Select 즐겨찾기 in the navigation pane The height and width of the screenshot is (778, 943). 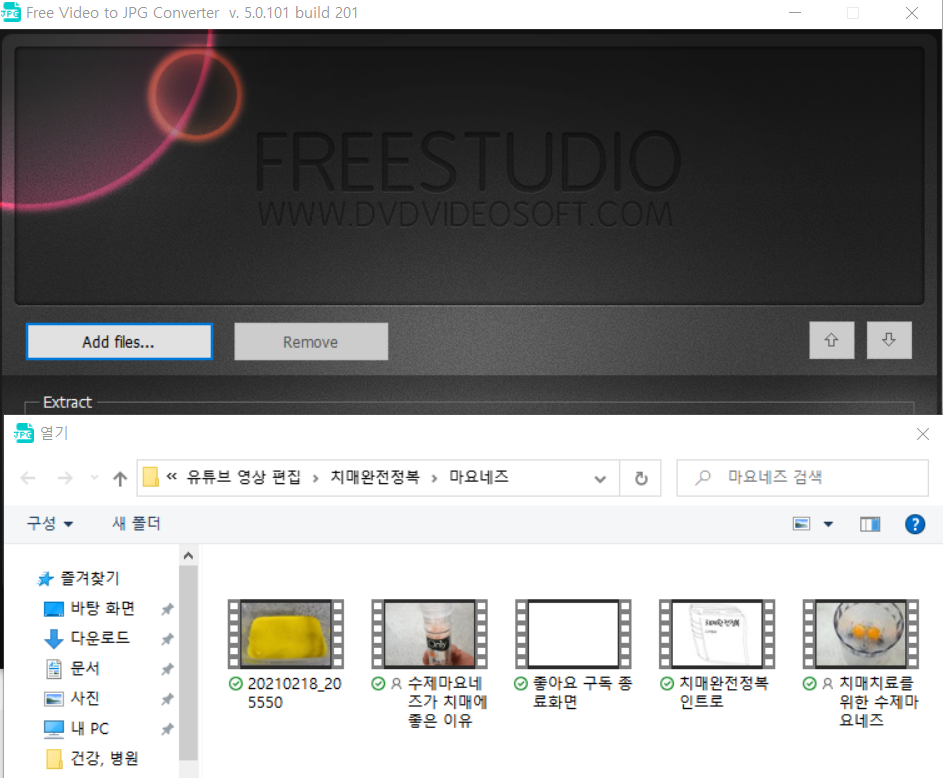click(x=78, y=578)
